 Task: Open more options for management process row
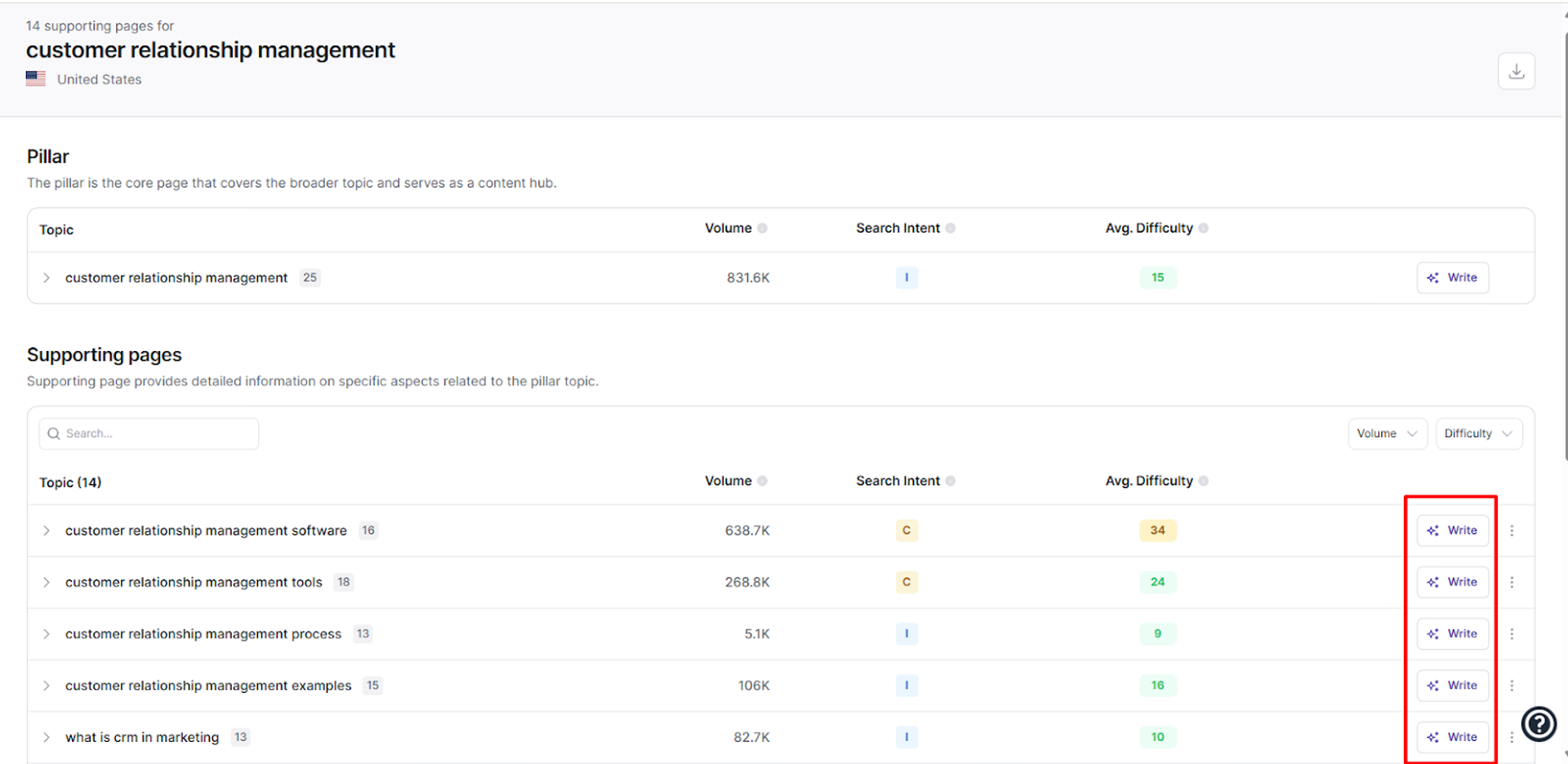(x=1512, y=633)
